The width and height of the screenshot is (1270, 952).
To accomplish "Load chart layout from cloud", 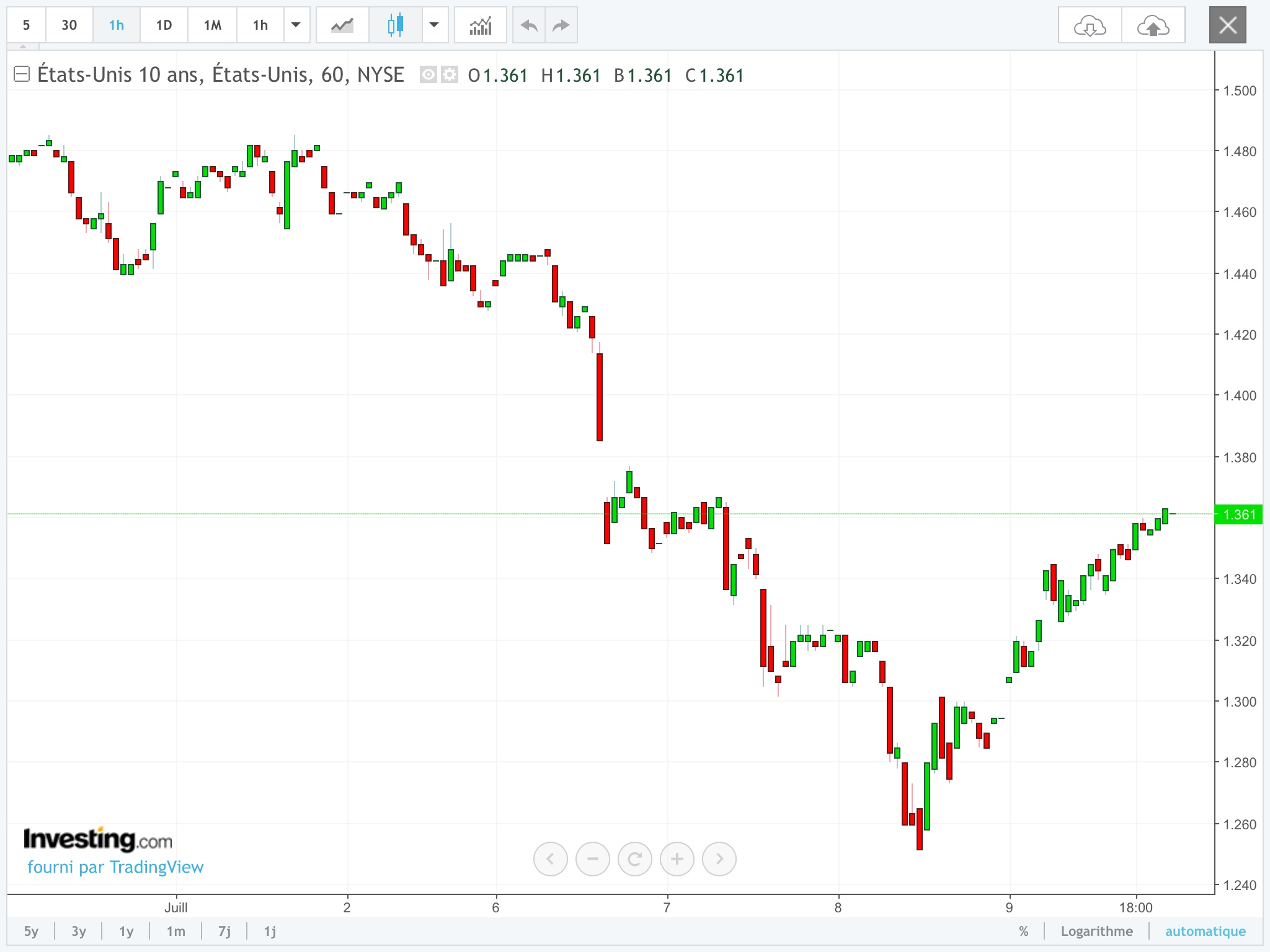I will coord(1090,25).
